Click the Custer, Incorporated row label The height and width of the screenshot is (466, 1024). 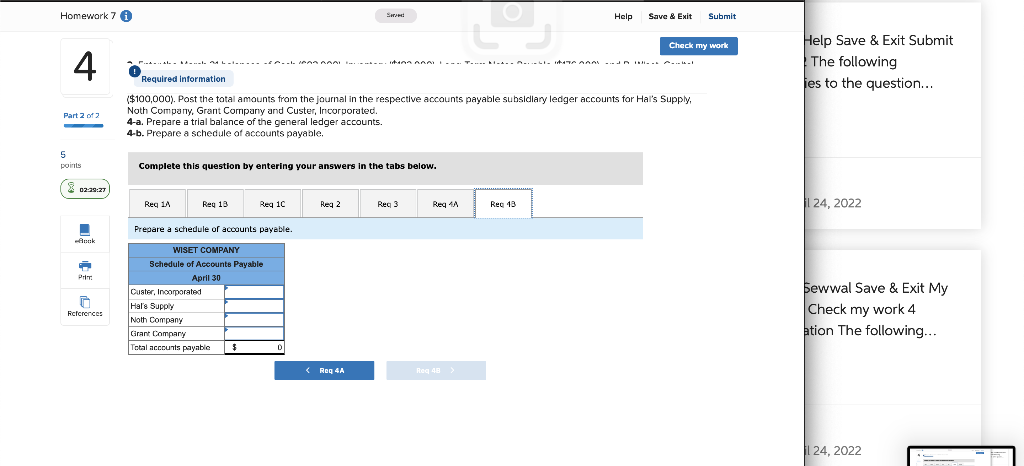[176, 292]
